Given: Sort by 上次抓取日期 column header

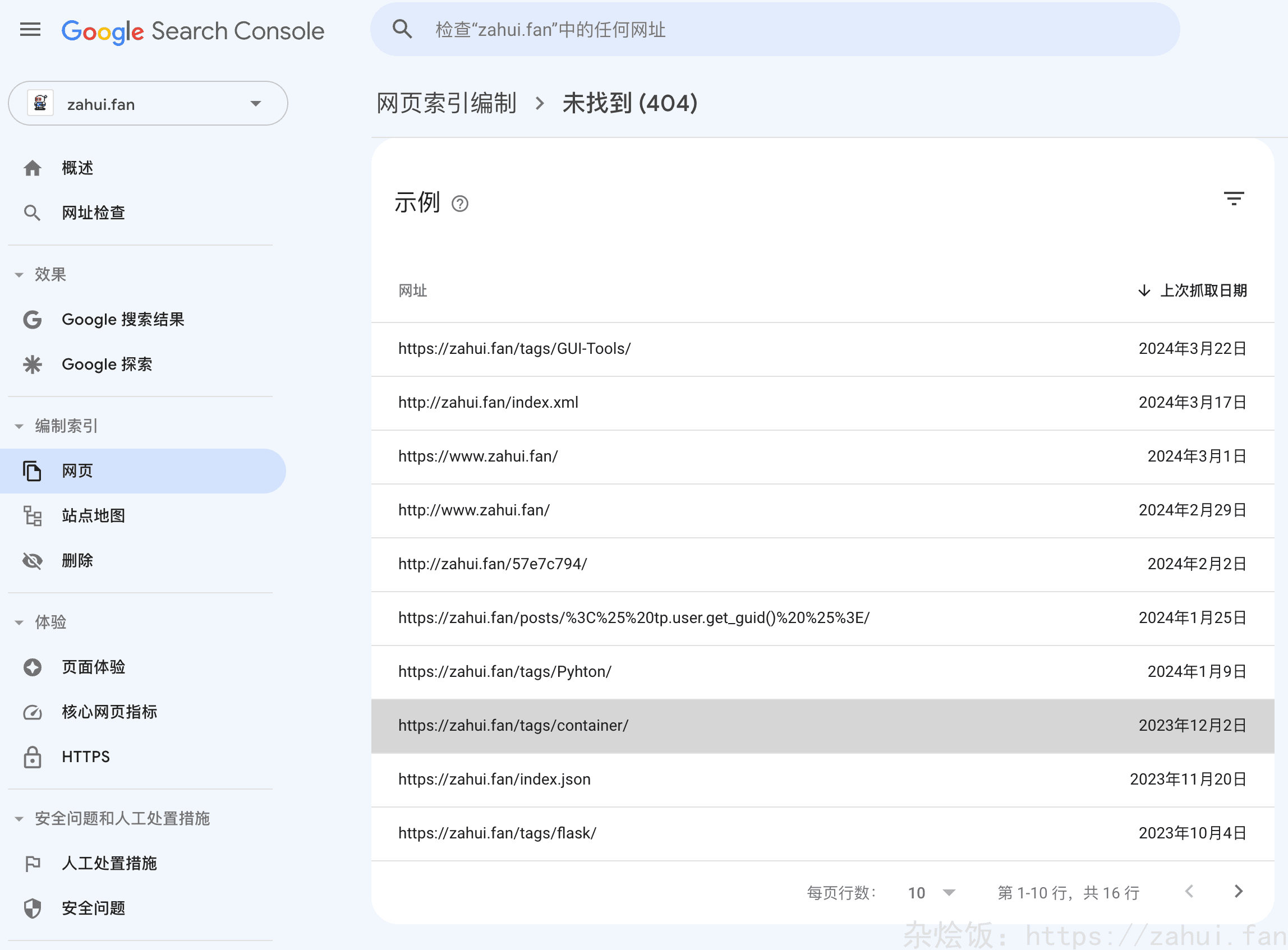Looking at the screenshot, I should coord(1202,291).
